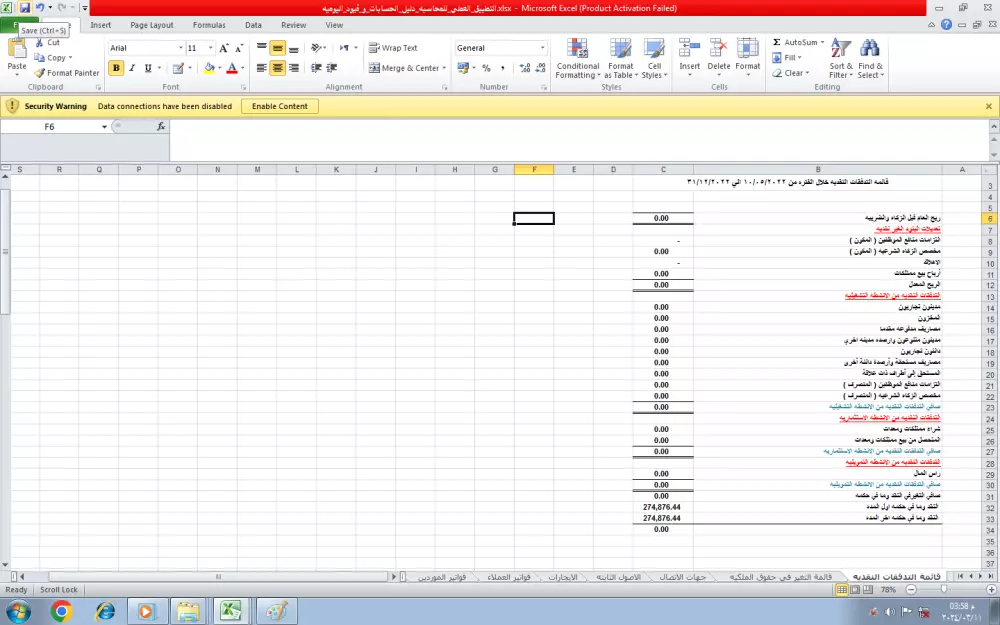The width and height of the screenshot is (1000, 625).
Task: Click the Zoom Out minus button
Action: [x=911, y=590]
